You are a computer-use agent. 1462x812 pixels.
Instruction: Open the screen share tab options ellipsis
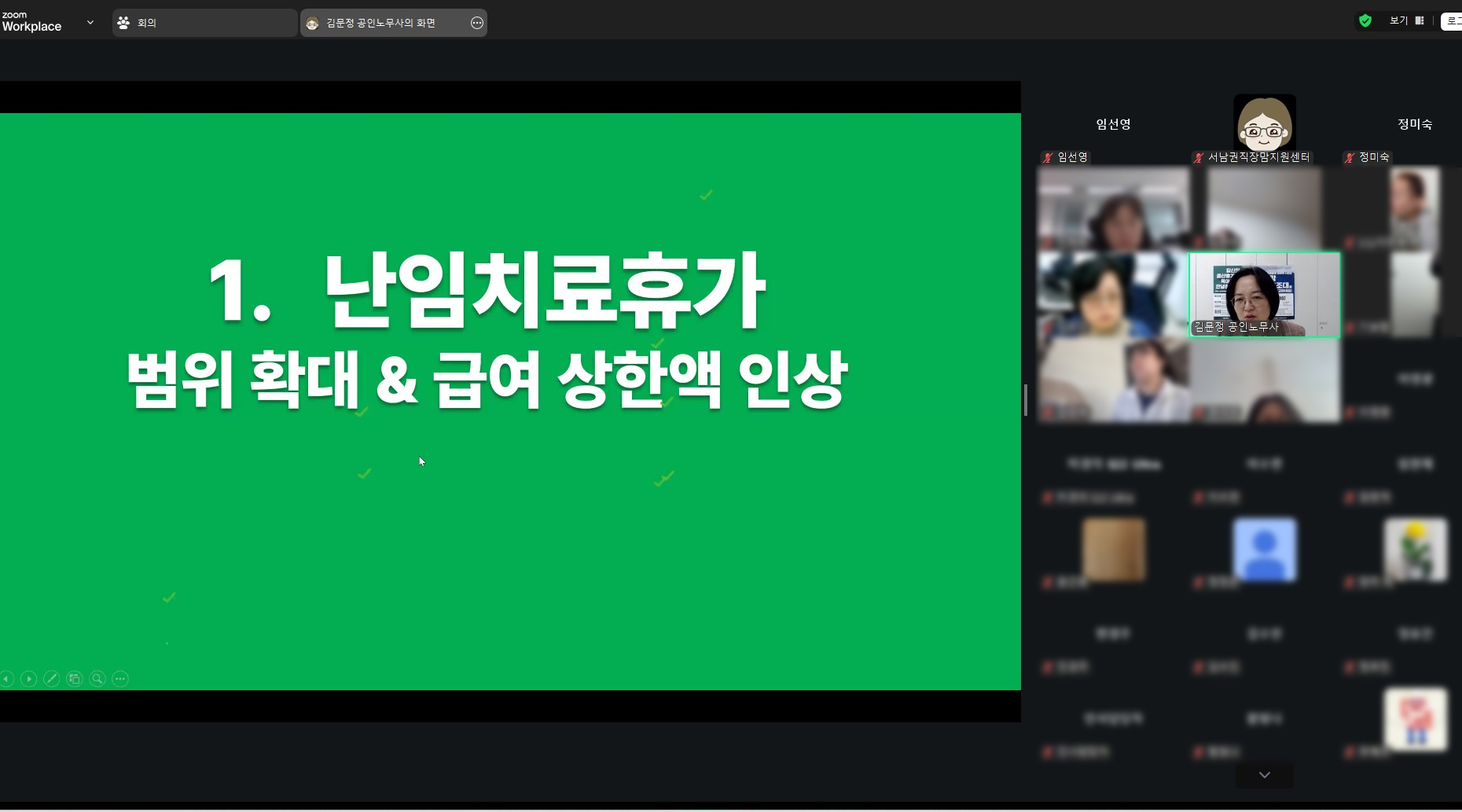477,23
